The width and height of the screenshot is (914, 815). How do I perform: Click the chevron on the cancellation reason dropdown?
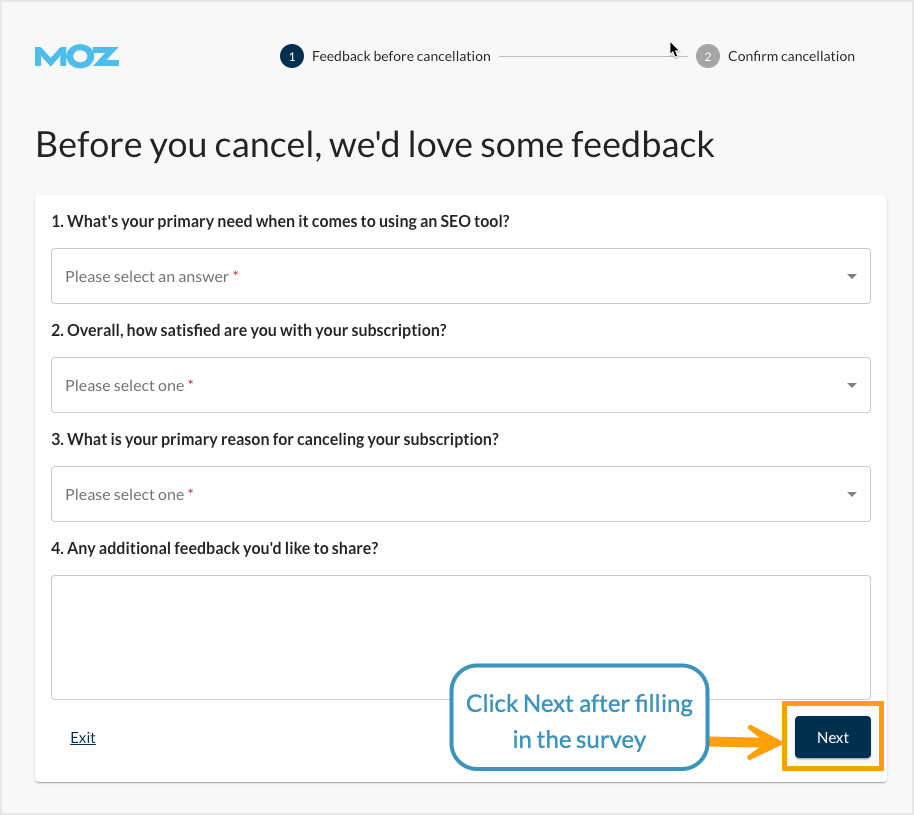pyautogui.click(x=851, y=494)
